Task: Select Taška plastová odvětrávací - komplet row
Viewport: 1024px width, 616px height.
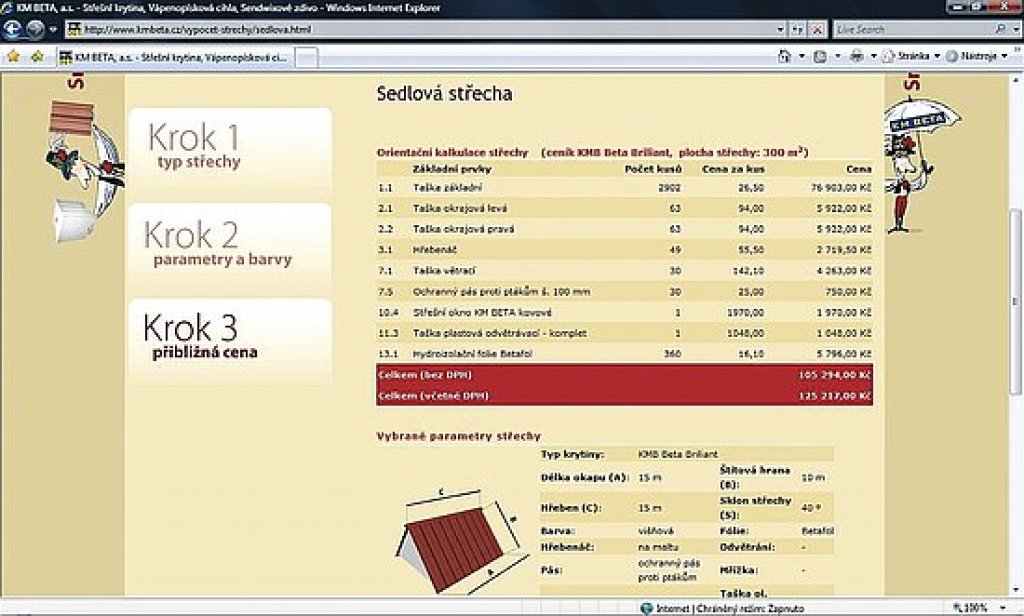Action: (624, 333)
